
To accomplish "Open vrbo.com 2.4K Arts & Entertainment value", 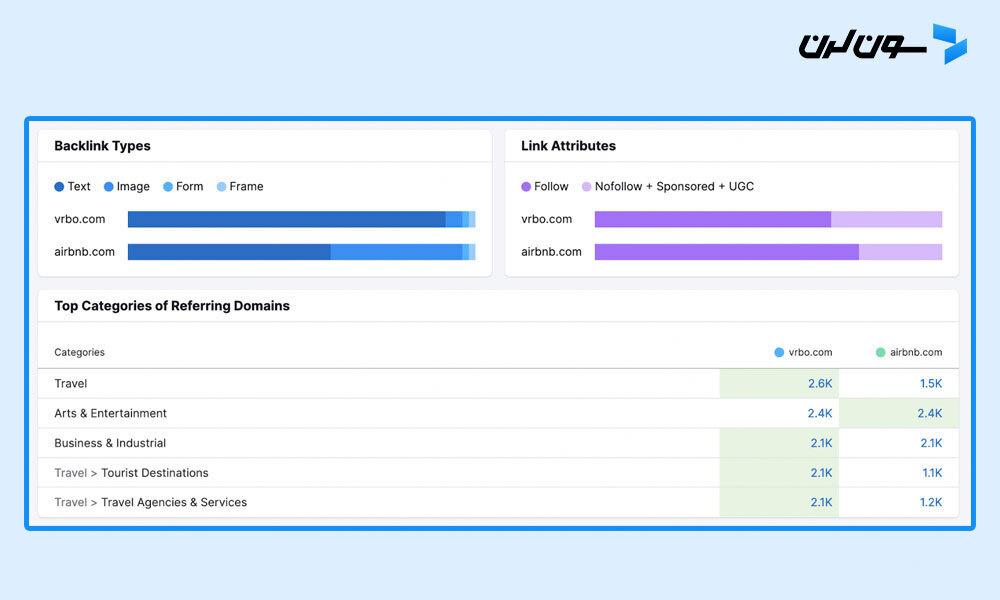I will click(820, 413).
